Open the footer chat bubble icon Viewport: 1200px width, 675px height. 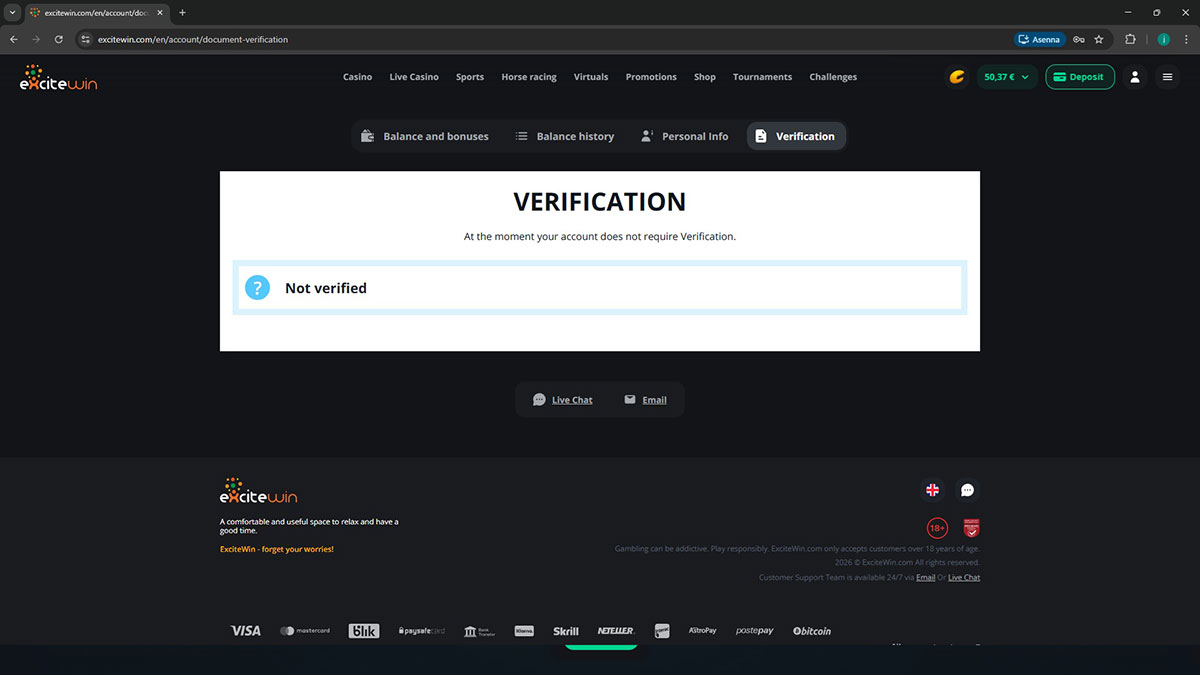pyautogui.click(x=967, y=490)
